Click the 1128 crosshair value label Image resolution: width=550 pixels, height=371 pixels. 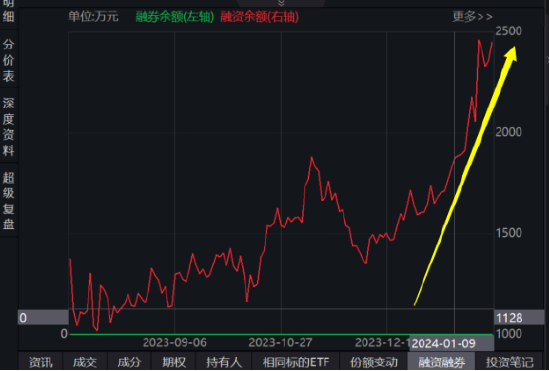pyautogui.click(x=519, y=318)
